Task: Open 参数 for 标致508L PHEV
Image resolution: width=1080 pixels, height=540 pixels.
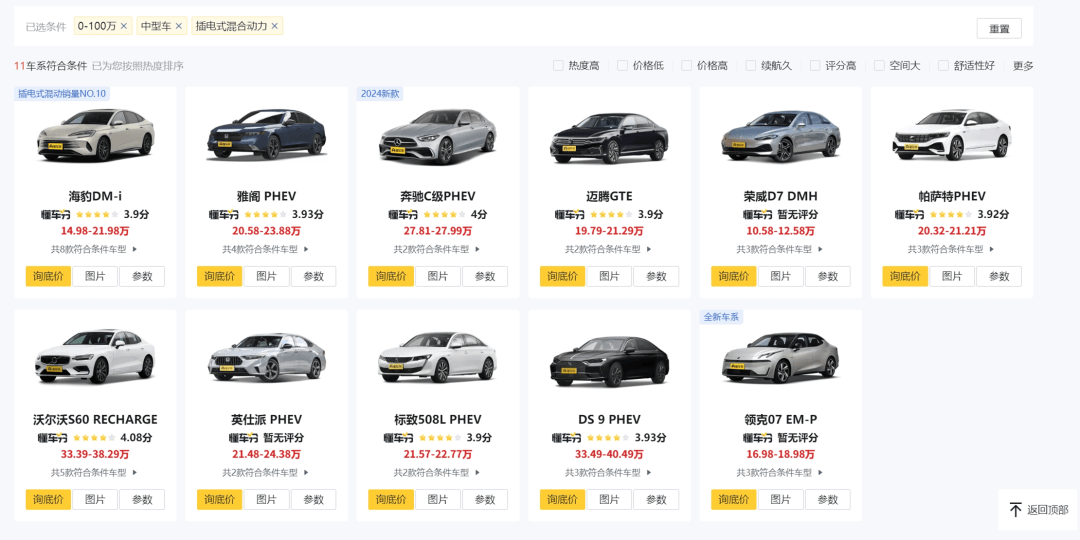Action: coord(485,499)
